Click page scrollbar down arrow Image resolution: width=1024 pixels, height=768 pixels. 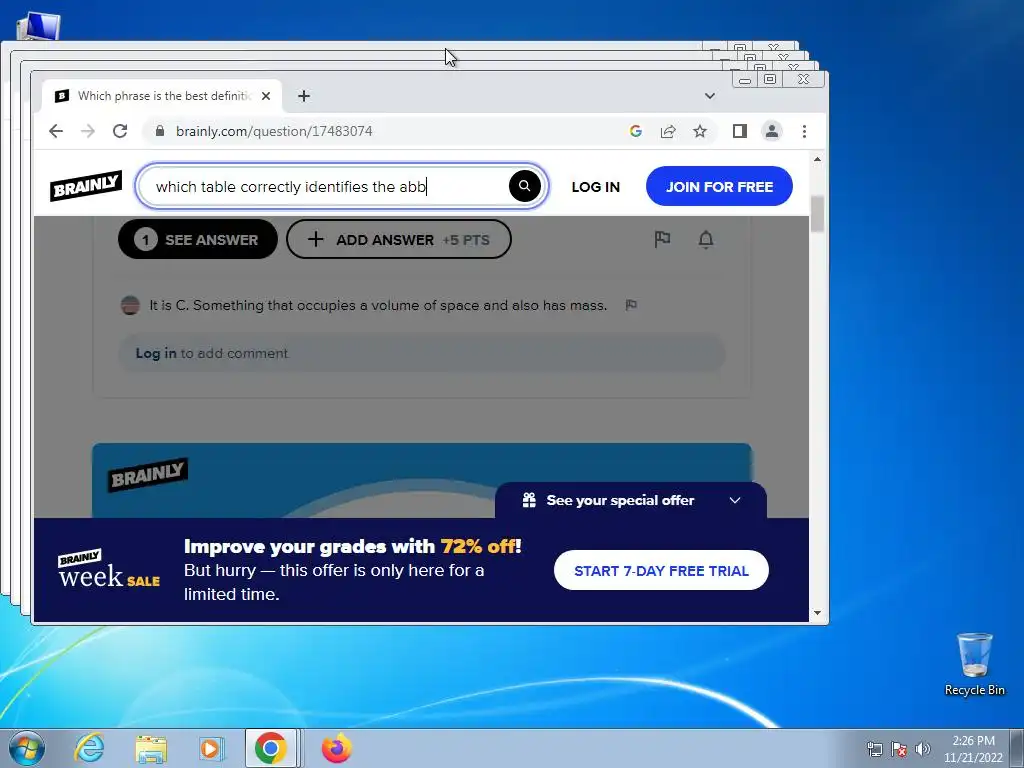[x=817, y=613]
